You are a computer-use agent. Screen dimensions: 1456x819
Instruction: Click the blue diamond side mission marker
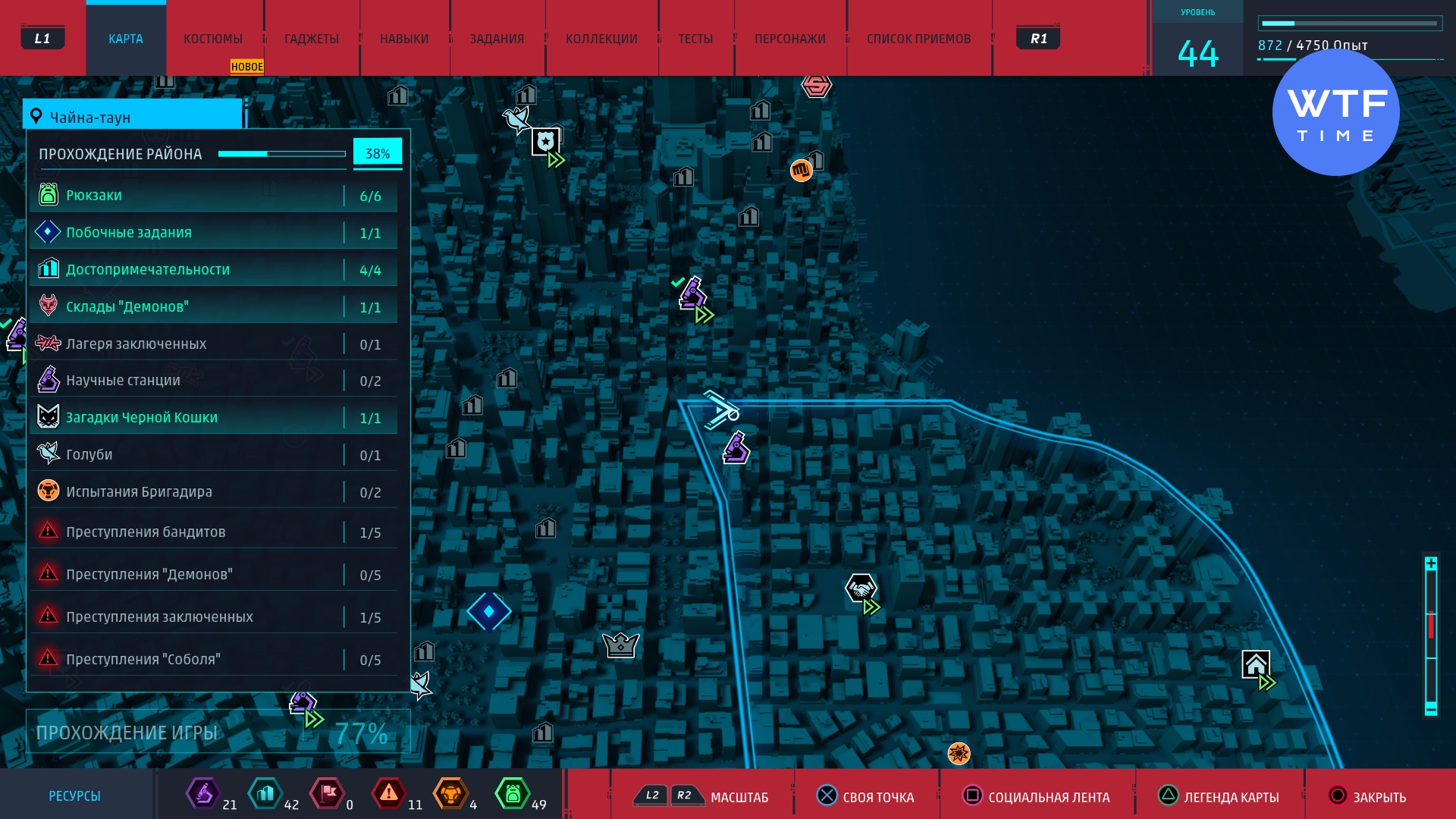(x=488, y=611)
